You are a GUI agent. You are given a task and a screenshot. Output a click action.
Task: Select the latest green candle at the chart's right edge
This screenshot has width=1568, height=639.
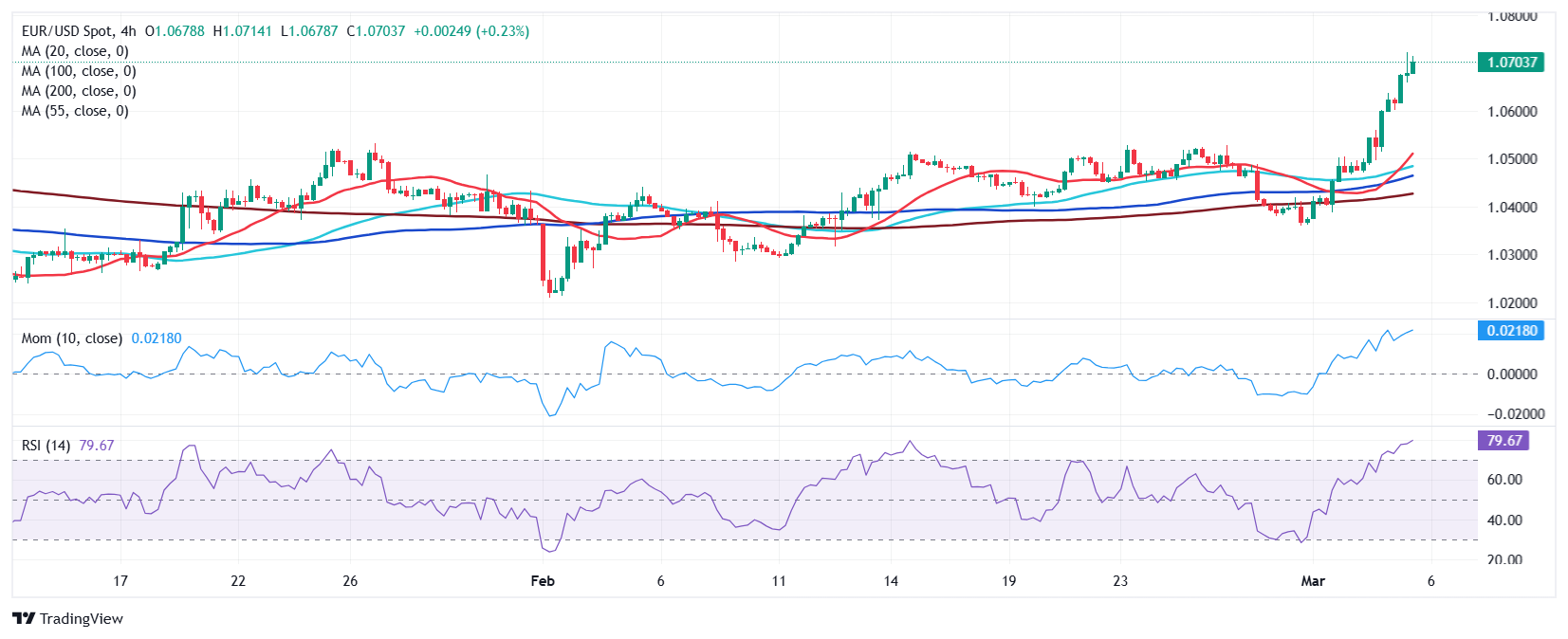[x=1412, y=66]
